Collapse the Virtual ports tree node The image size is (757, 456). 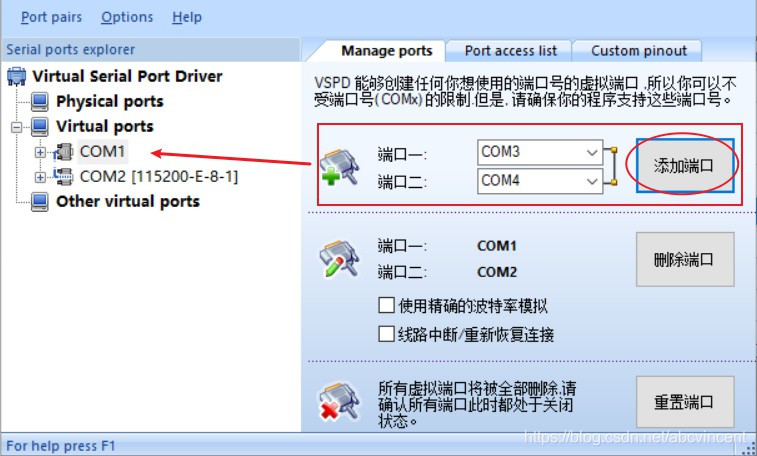click(17, 127)
